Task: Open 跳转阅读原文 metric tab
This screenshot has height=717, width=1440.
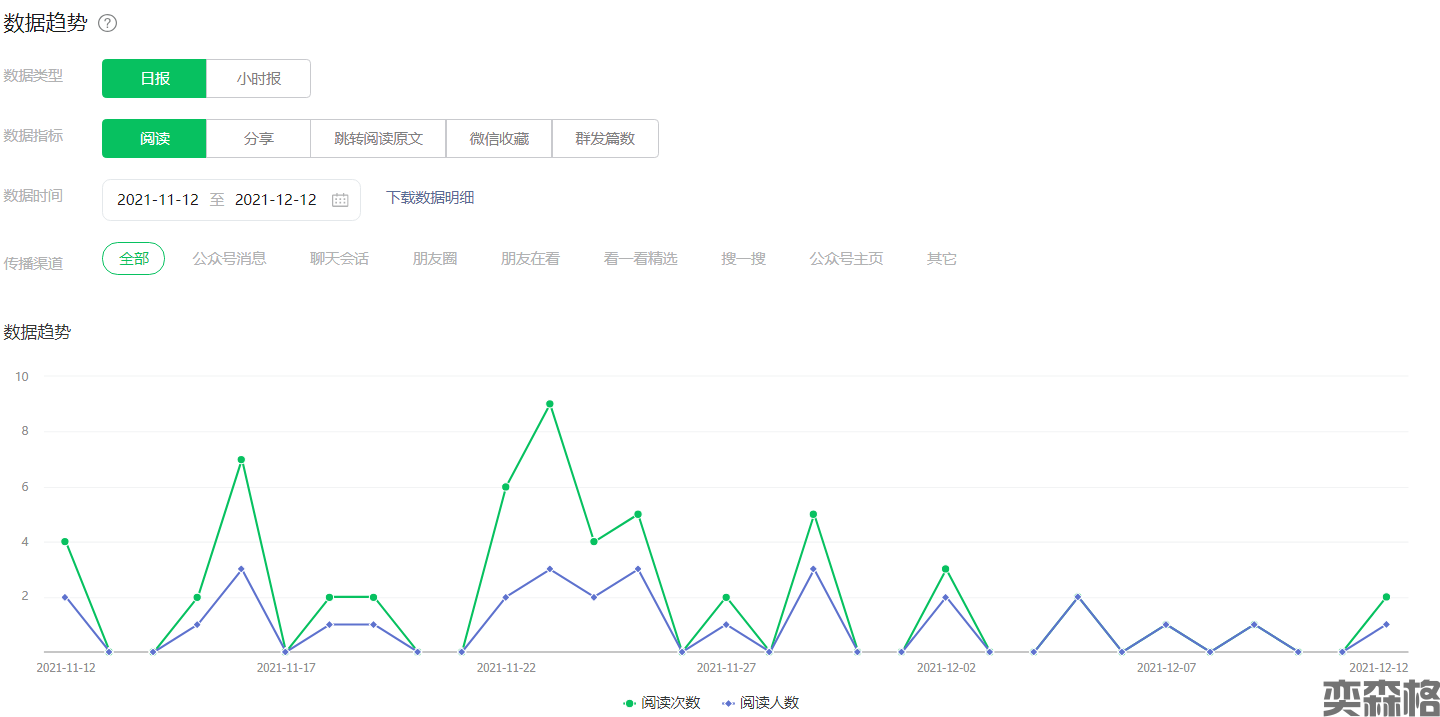Action: coord(378,139)
